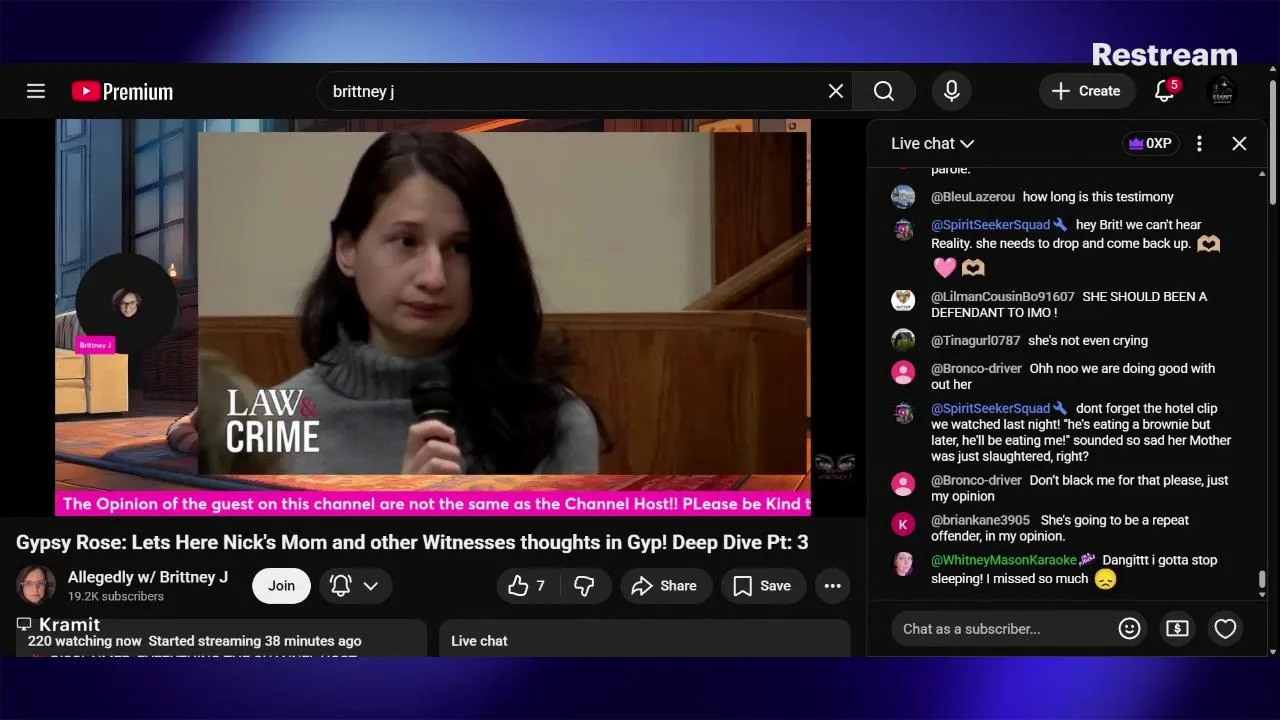Open the account avatar menu
1280x720 pixels.
click(1221, 91)
